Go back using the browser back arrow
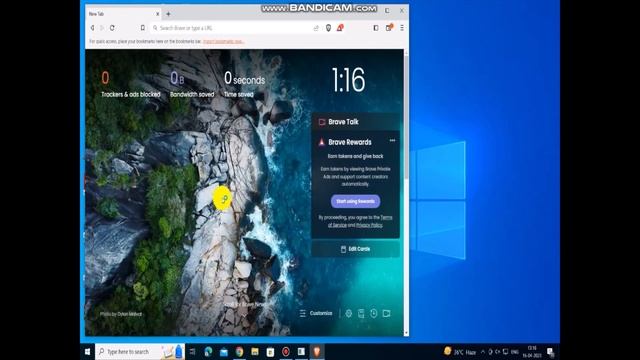Viewport: 640px width, 360px height. (93, 28)
